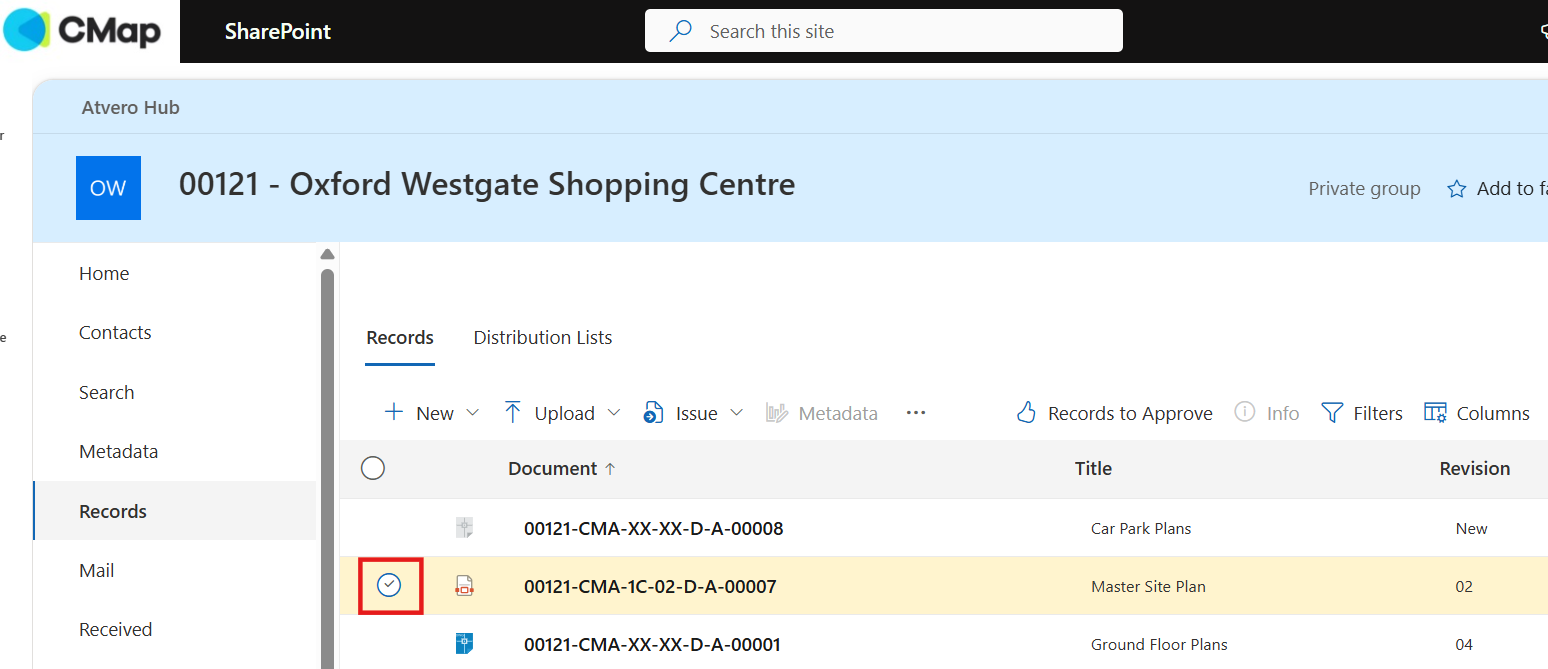Click the search magnifier icon

[x=681, y=31]
